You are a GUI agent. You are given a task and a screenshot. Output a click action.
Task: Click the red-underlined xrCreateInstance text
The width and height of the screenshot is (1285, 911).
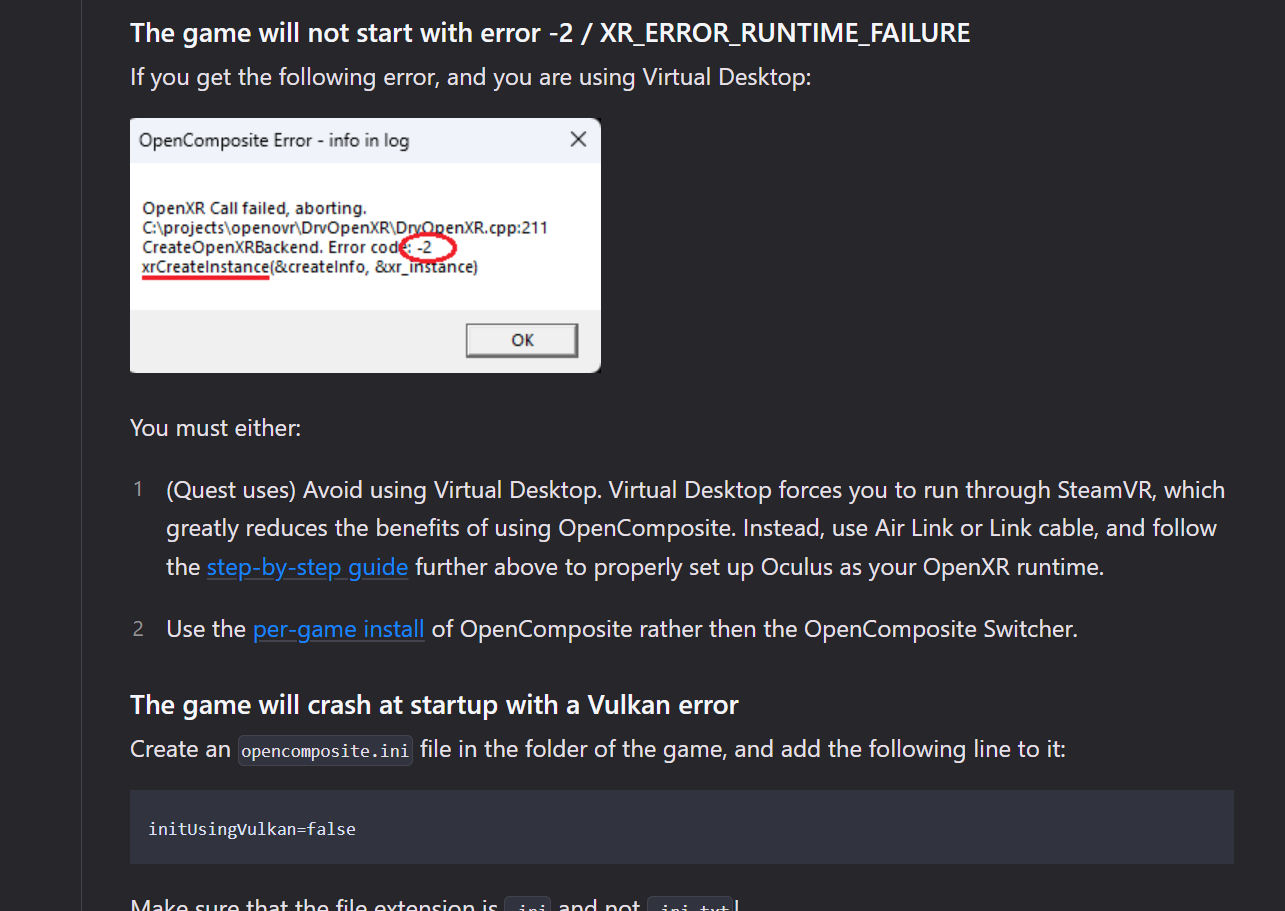coord(206,267)
